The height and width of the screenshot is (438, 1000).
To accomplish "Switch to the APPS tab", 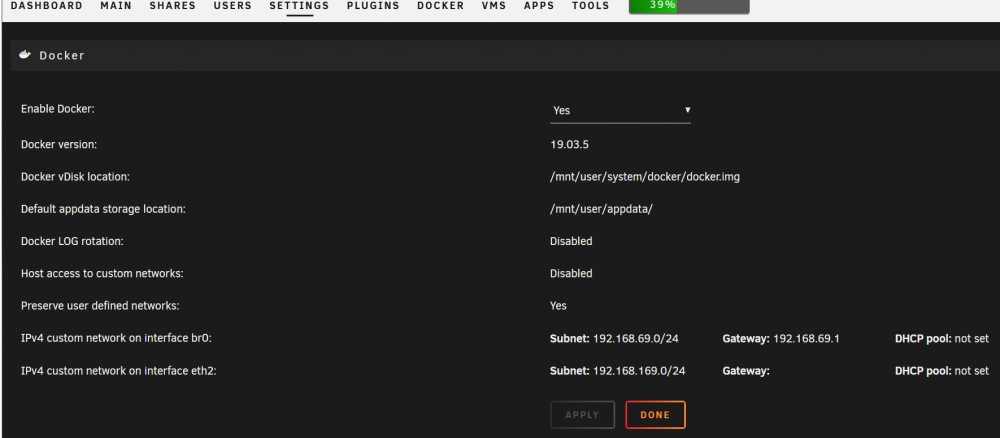I will 539,6.
